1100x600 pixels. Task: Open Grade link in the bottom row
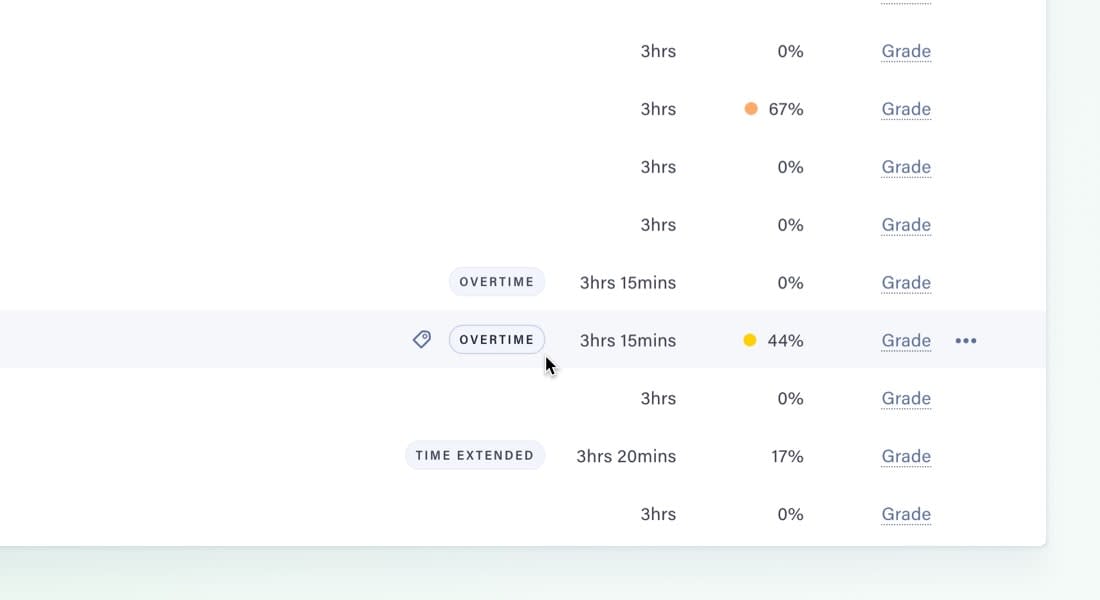pos(906,514)
